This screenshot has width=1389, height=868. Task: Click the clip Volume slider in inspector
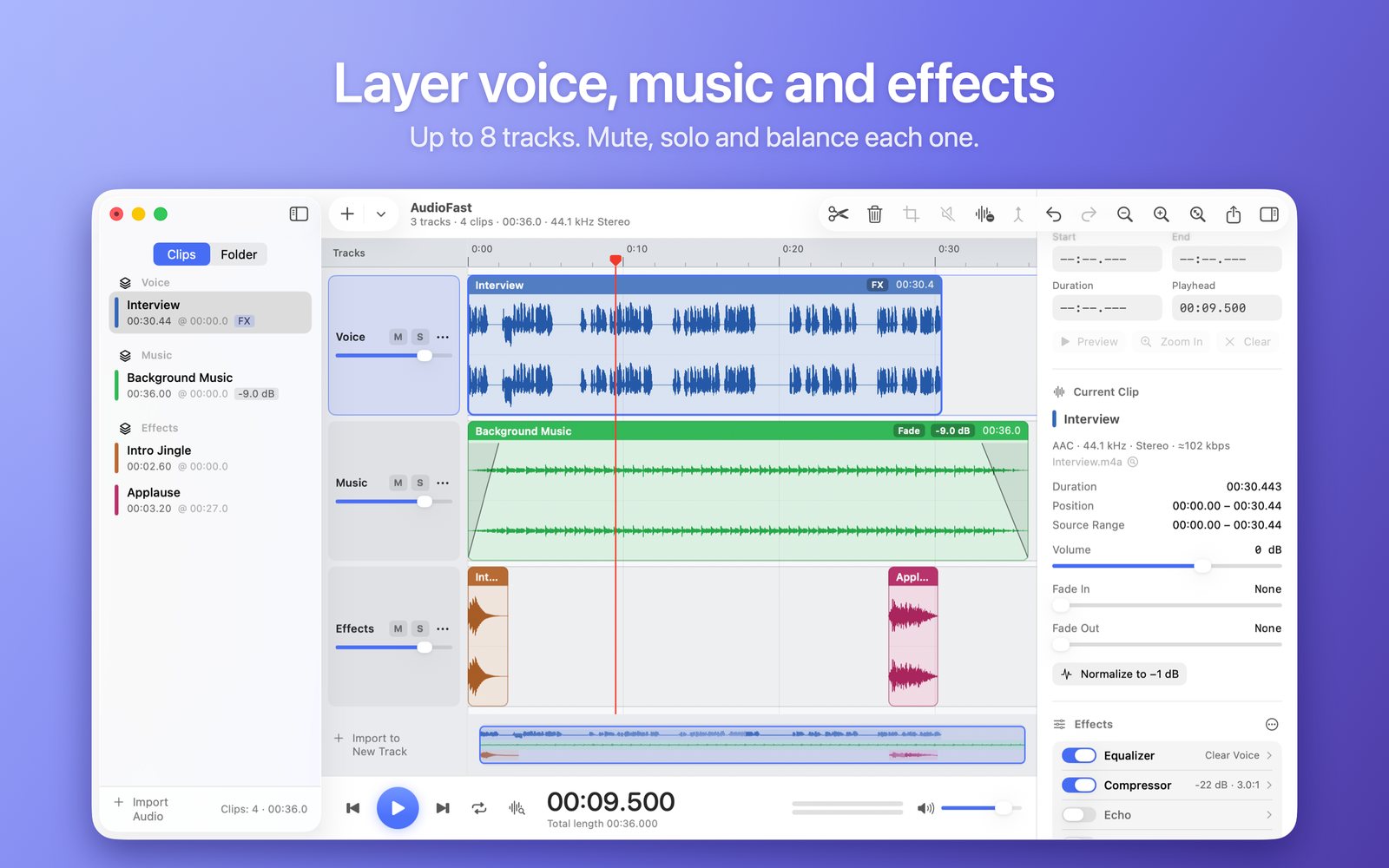[1167, 566]
